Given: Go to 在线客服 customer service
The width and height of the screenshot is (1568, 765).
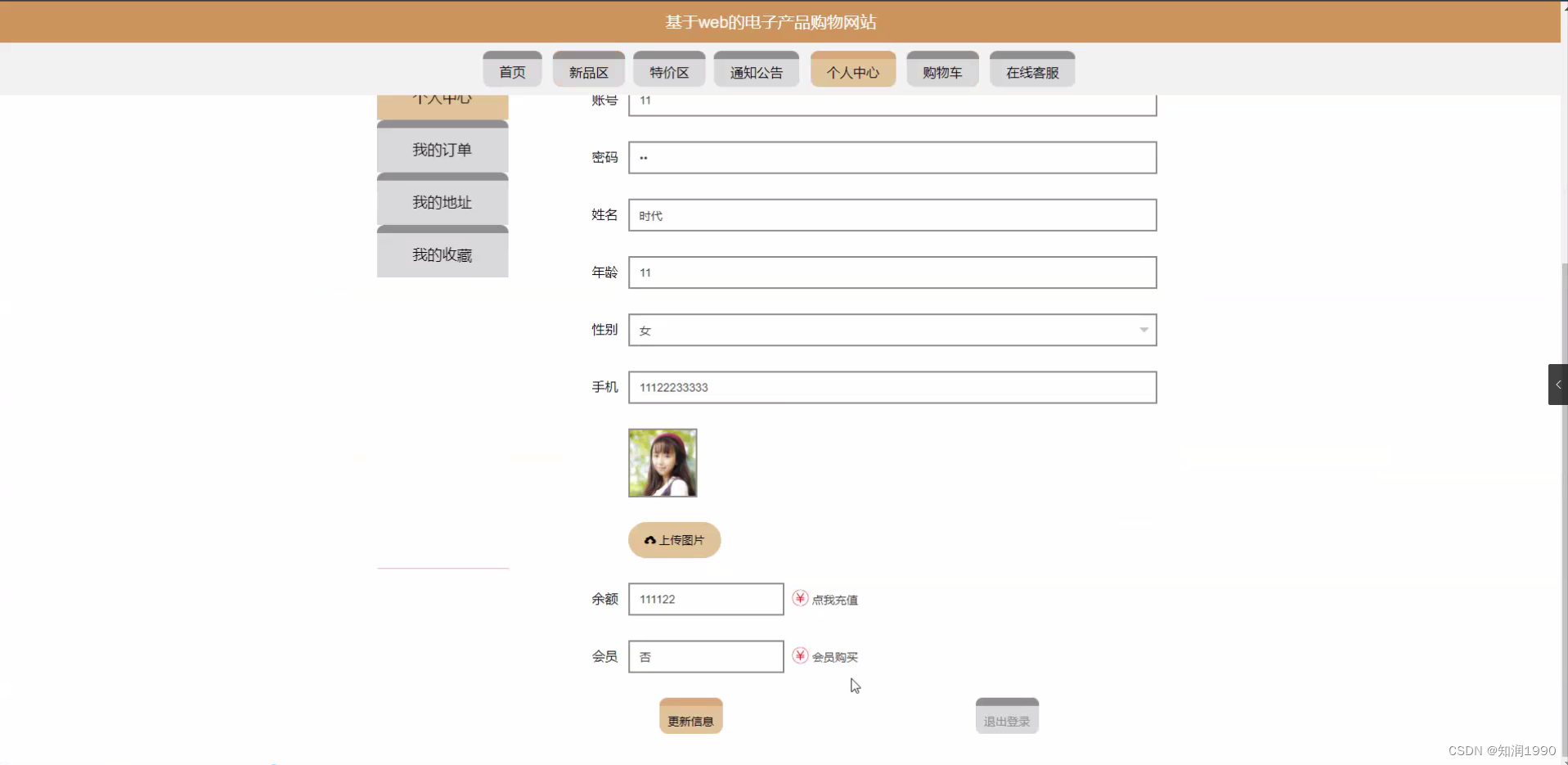Looking at the screenshot, I should [x=1031, y=70].
